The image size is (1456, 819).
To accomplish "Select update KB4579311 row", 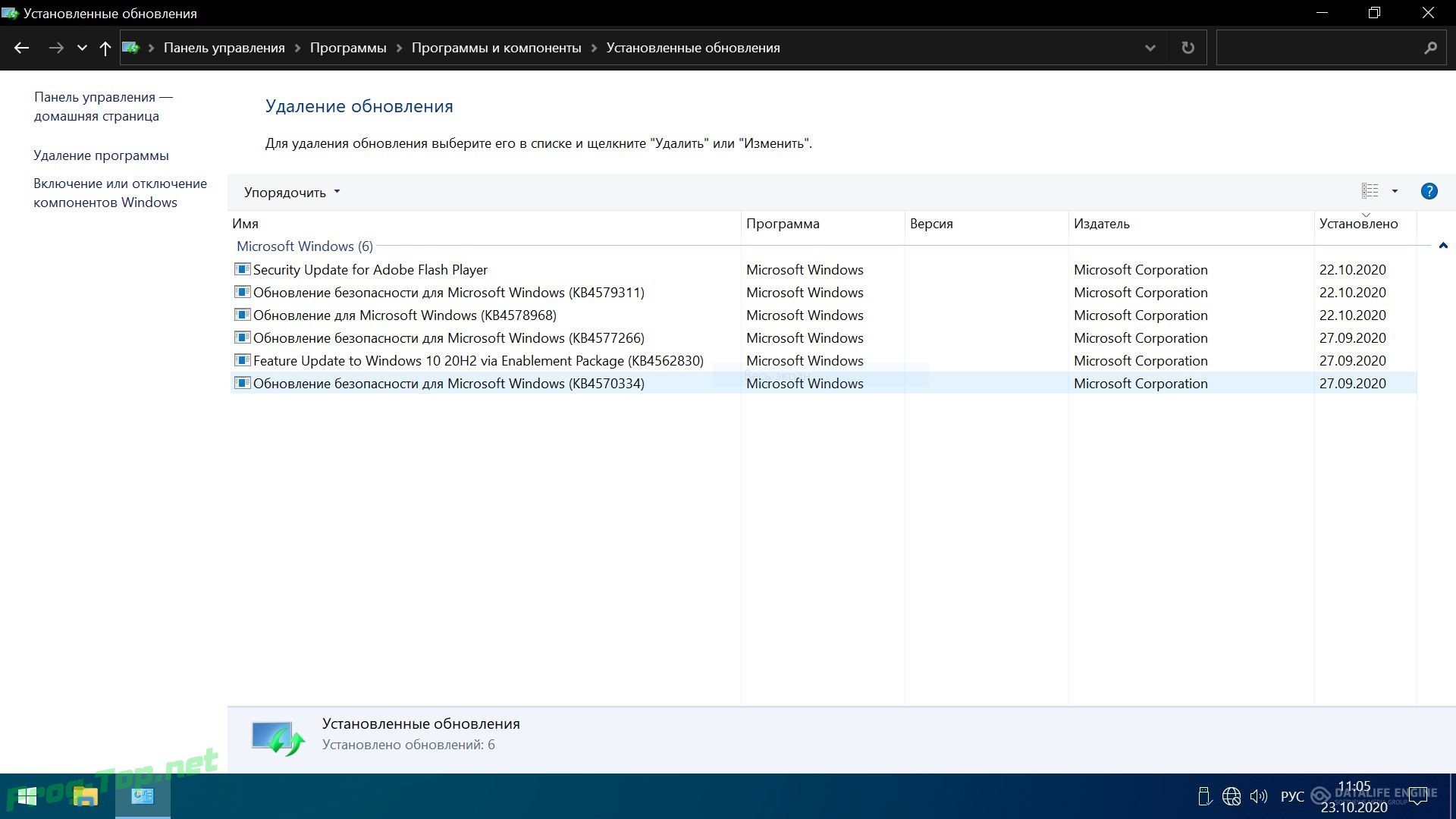I will pos(824,292).
